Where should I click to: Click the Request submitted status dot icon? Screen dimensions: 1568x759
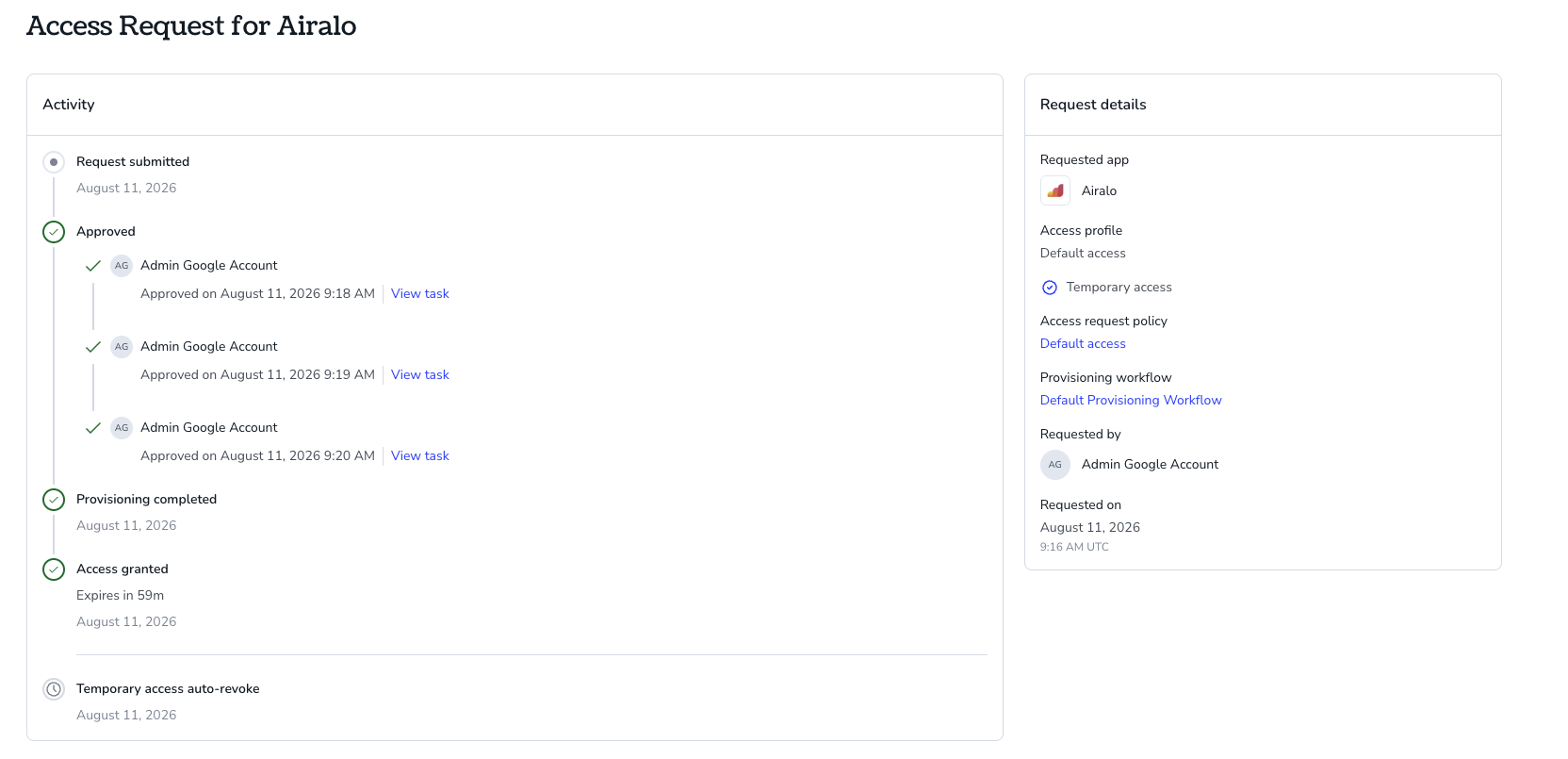(54, 162)
